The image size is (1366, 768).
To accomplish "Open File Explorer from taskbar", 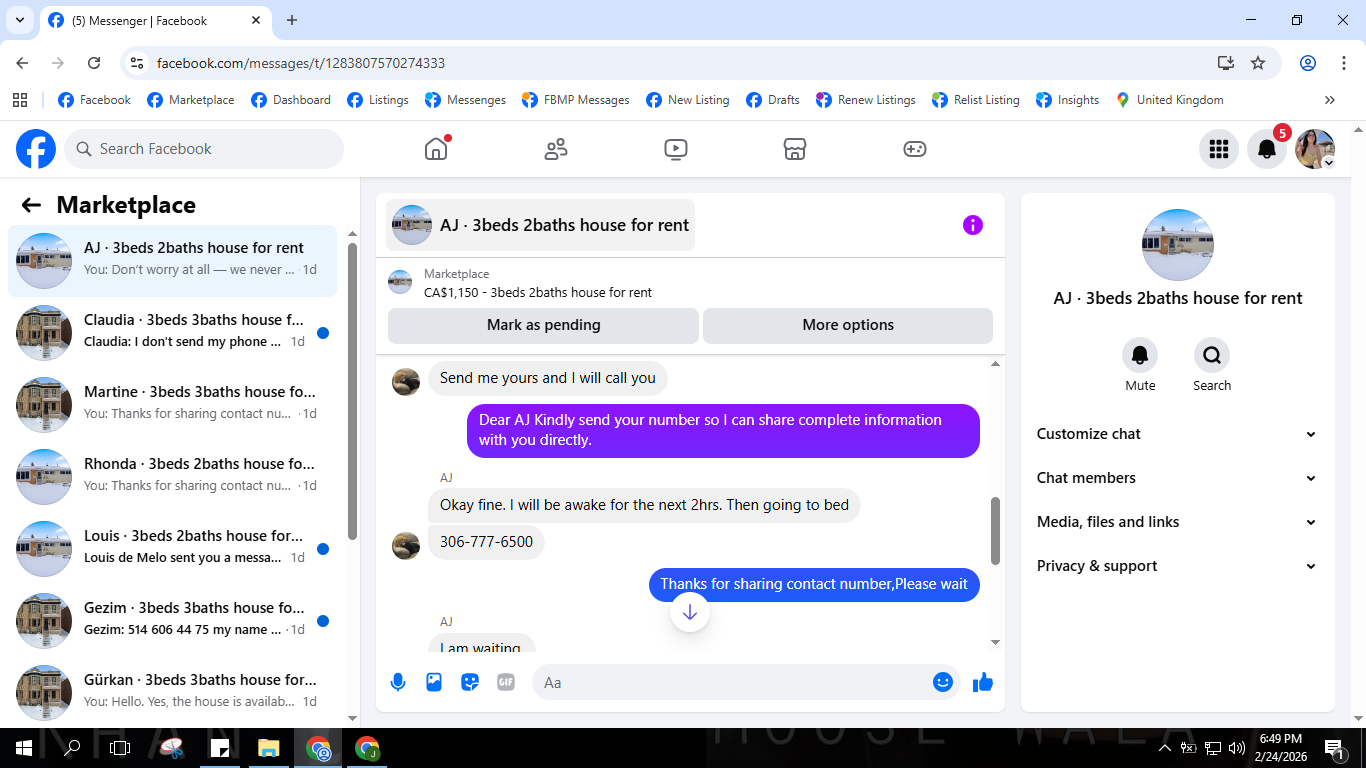I will click(268, 748).
